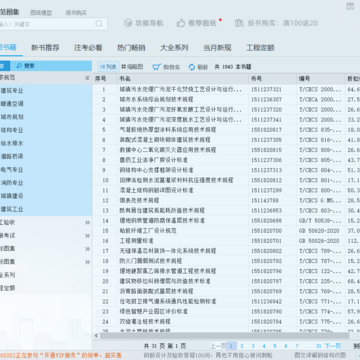Click 下一页 next page link
This screenshot has width=360, height=360.
[333, 346]
